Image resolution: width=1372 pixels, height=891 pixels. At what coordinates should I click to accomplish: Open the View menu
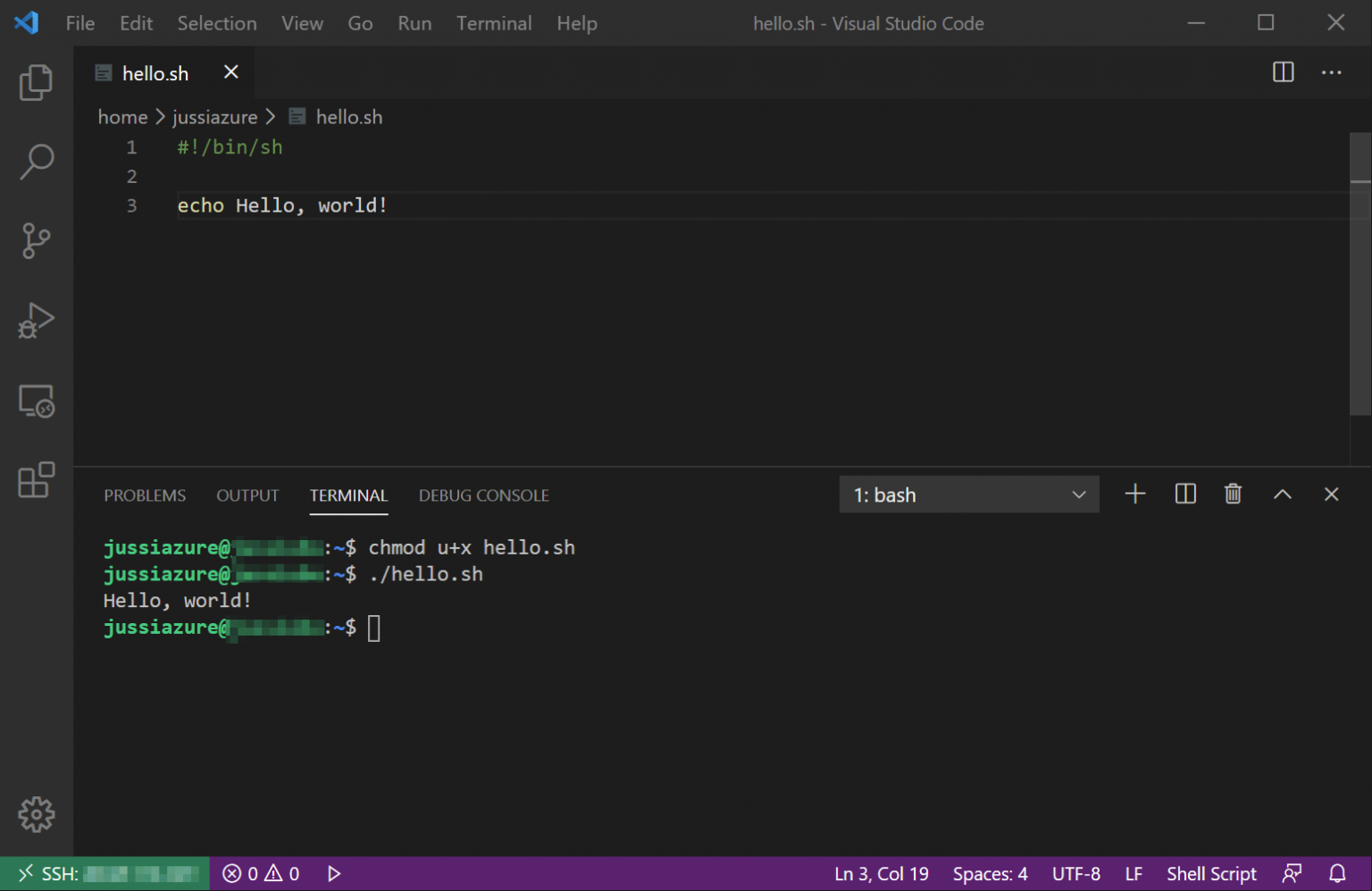coord(302,23)
